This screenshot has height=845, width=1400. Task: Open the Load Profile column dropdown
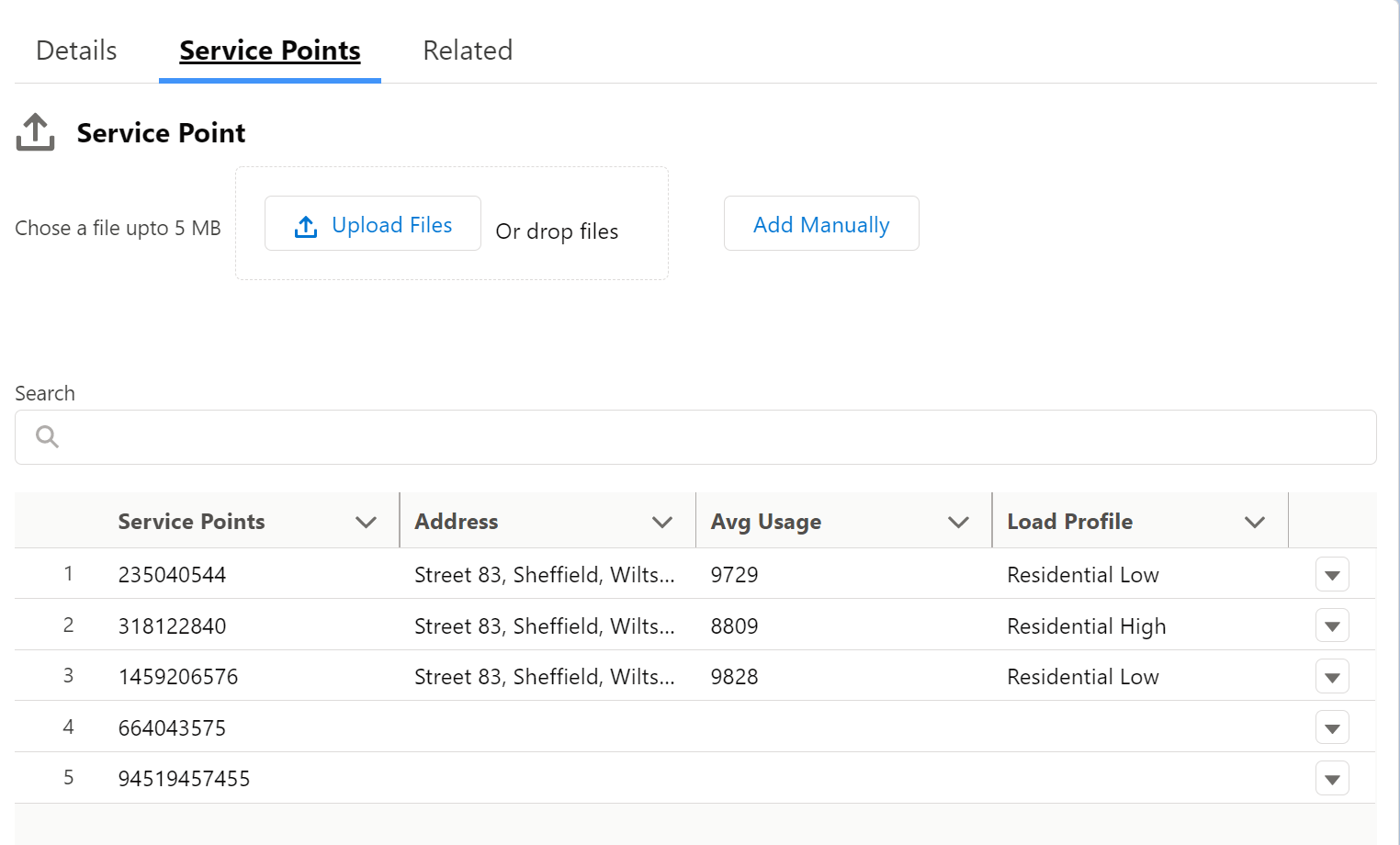point(1255,521)
